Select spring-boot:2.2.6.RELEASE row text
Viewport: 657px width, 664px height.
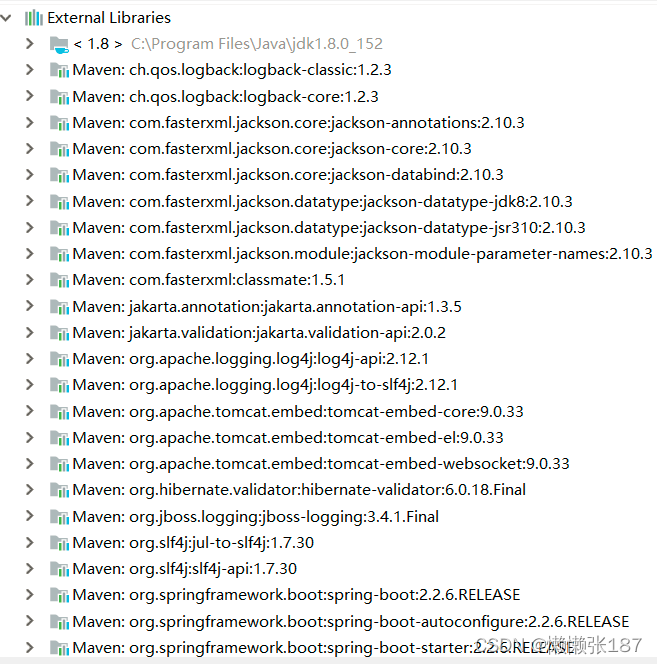(296, 595)
